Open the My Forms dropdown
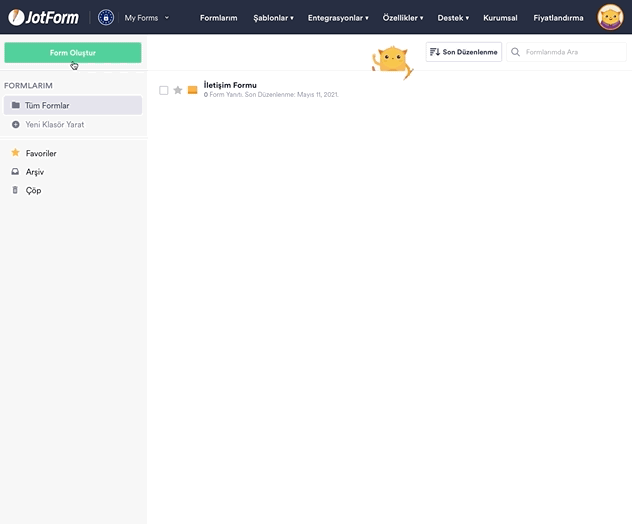This screenshot has width=632, height=524. (x=147, y=18)
